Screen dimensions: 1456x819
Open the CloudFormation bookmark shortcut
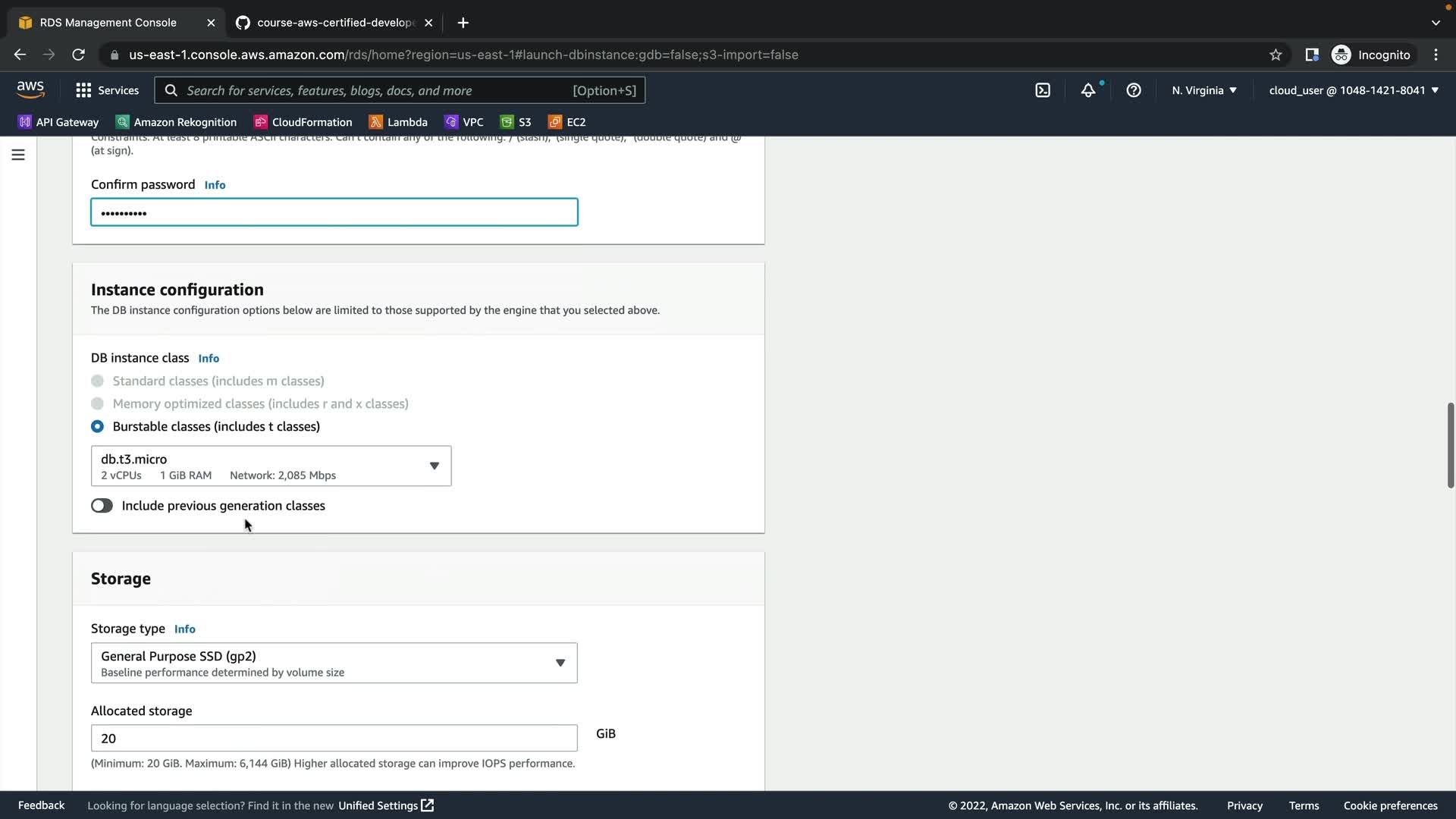point(303,122)
